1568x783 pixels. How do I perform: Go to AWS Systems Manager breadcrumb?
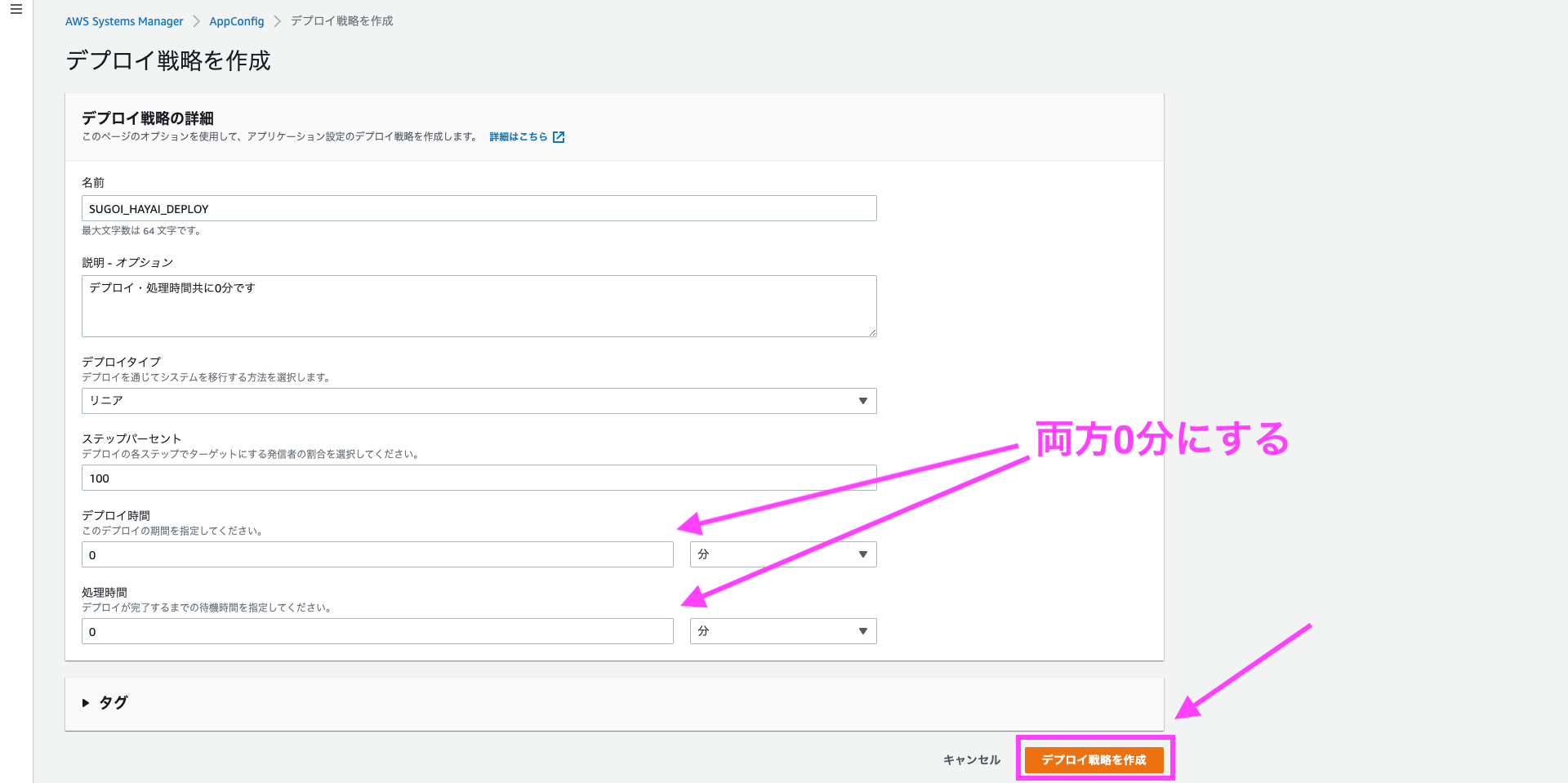(124, 21)
